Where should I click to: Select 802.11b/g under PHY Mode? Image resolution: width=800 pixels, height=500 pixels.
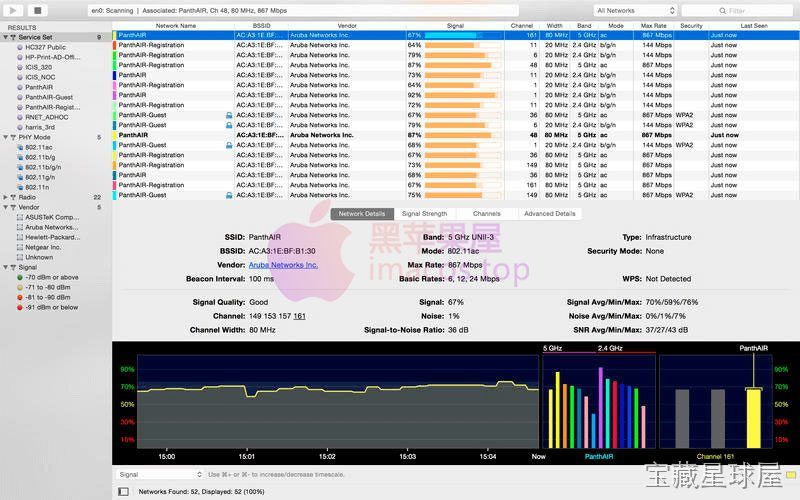[40, 157]
